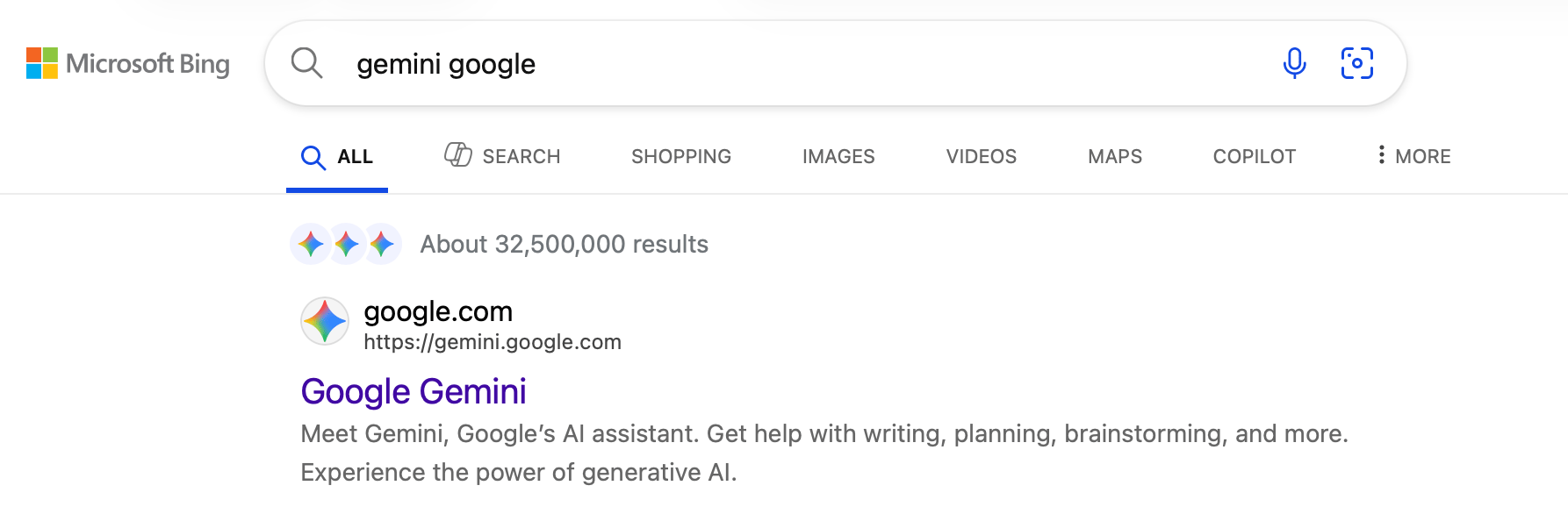Click the magnifier icon on the ALL tab
This screenshot has height=507, width=1568.
(x=313, y=156)
